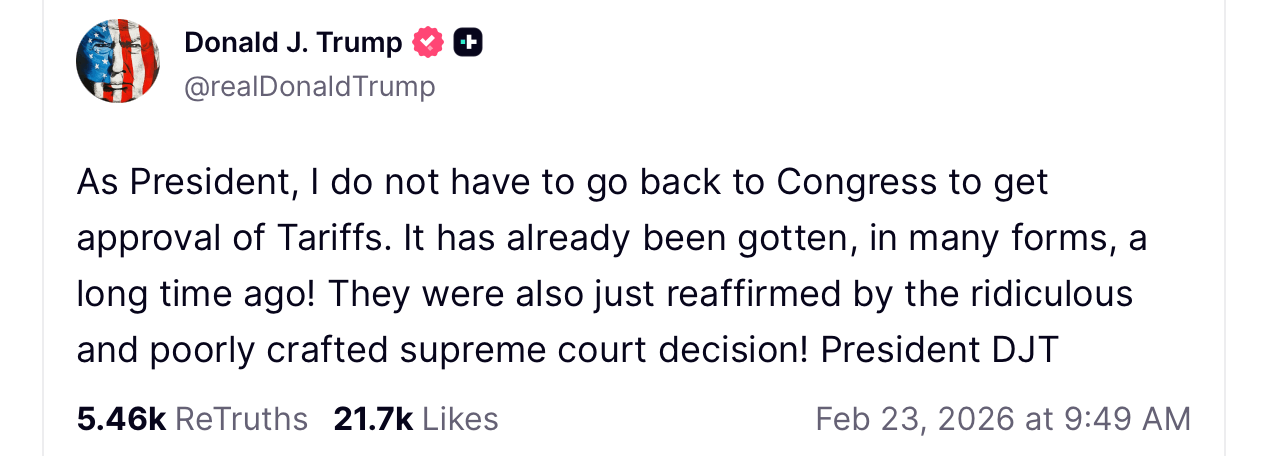
Task: Open the flag-painted profile avatar
Action: point(118,61)
